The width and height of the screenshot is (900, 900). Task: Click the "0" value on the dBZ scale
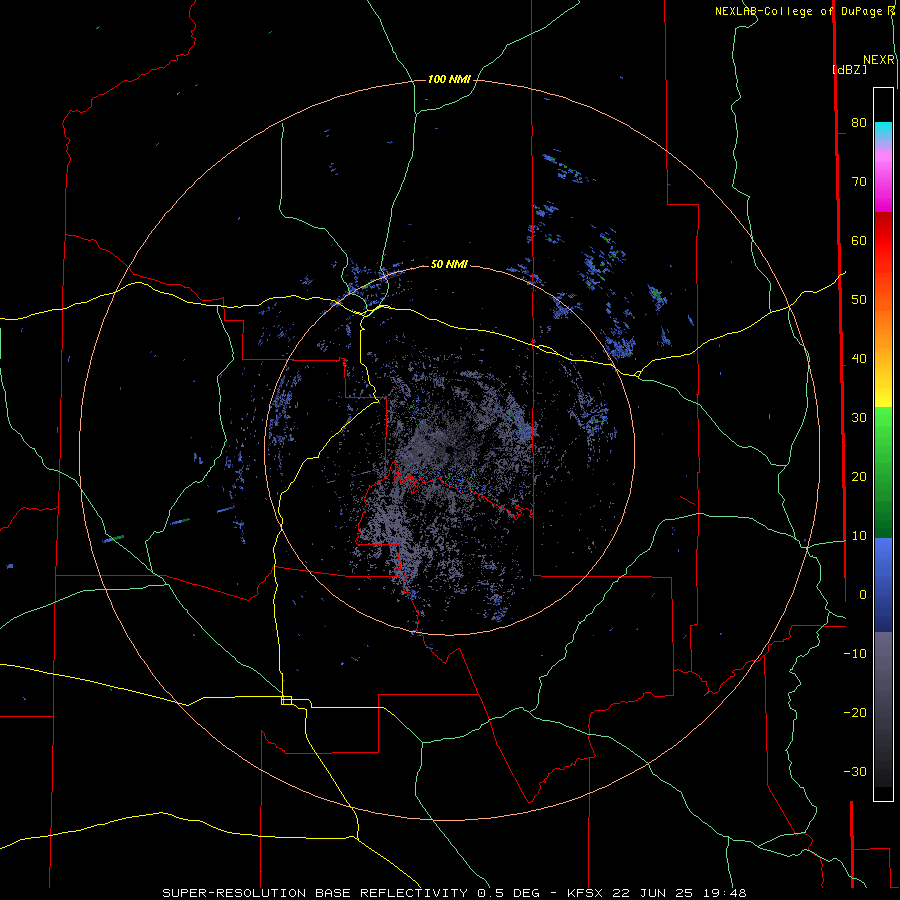point(863,595)
